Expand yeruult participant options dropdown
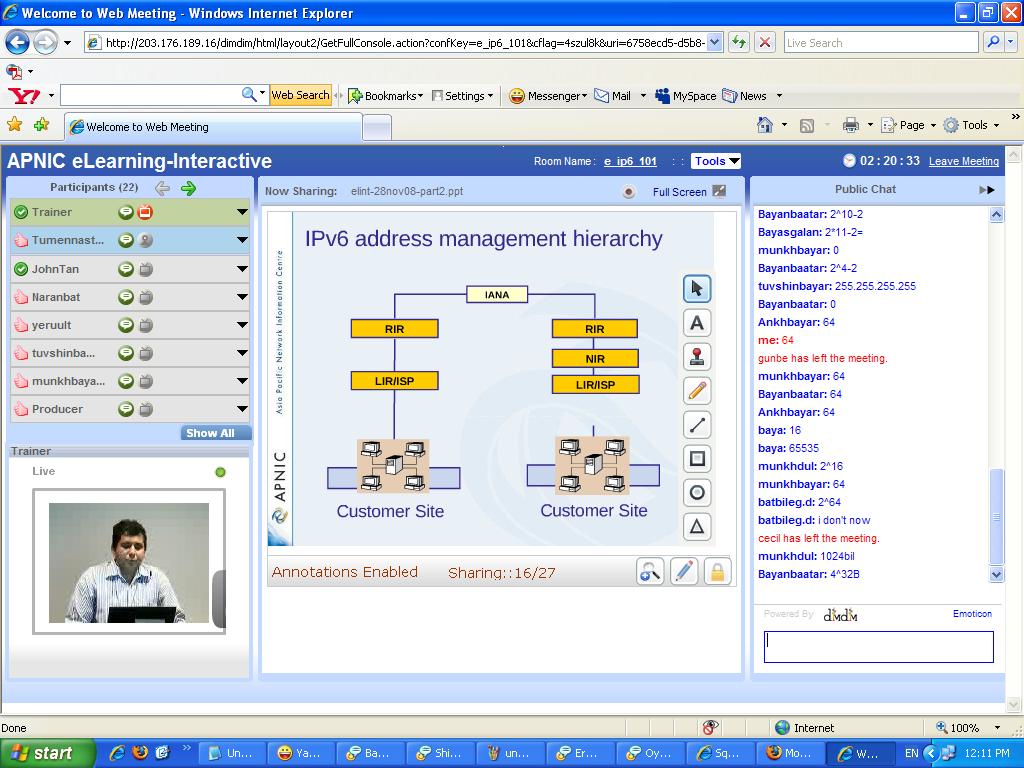Viewport: 1024px width, 768px height. [242, 325]
